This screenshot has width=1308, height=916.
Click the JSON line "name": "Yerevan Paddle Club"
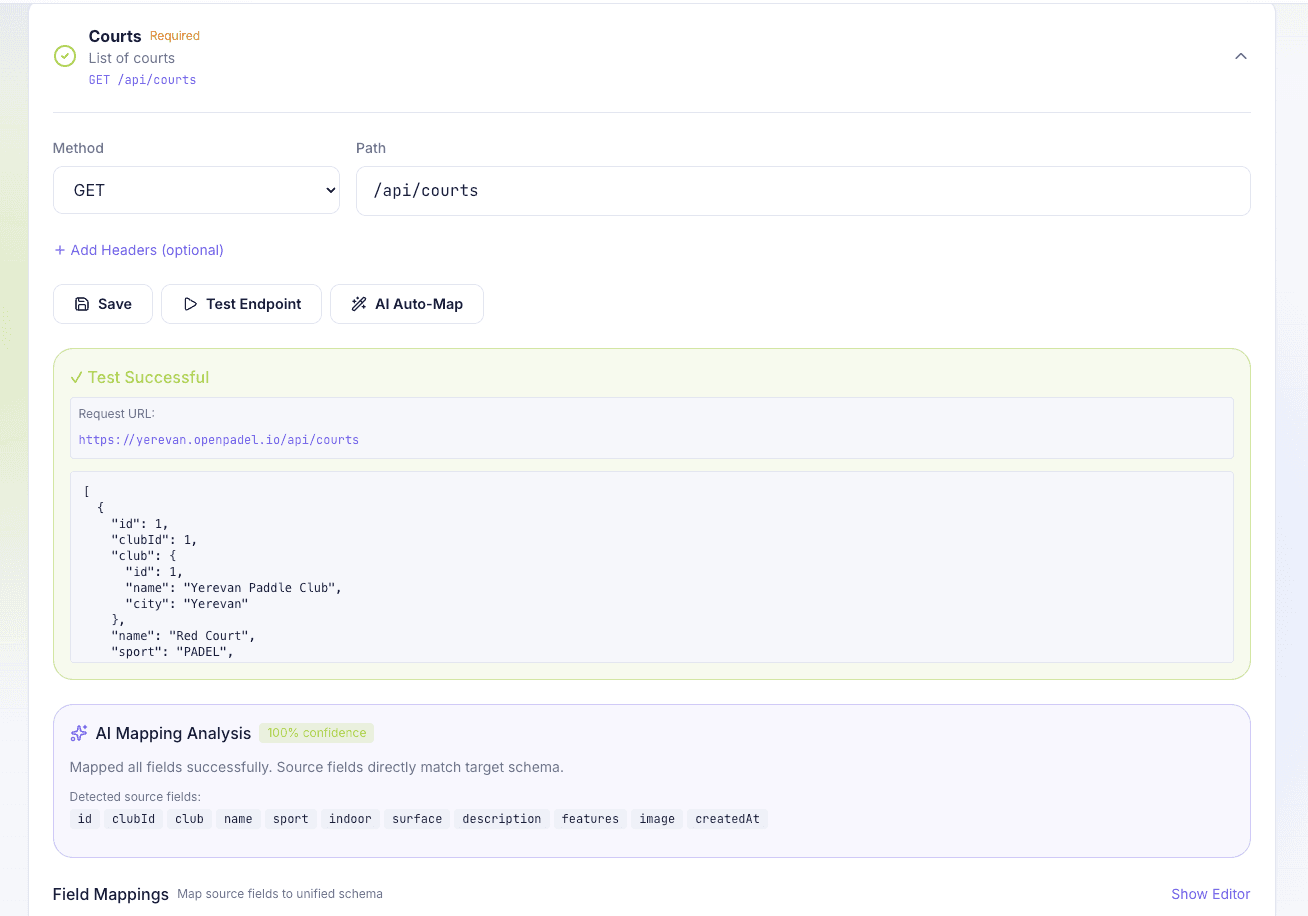pyautogui.click(x=234, y=588)
